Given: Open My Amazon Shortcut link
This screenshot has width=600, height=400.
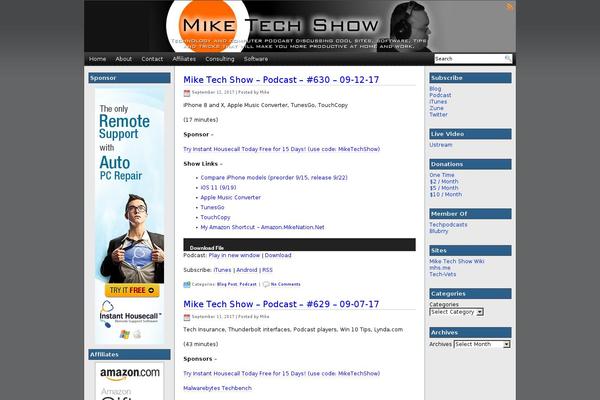Looking at the screenshot, I should 262,227.
